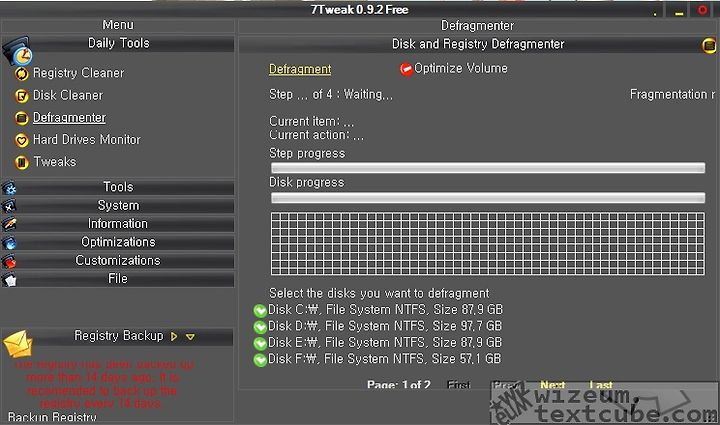Expand the File menu section
The image size is (720, 425).
point(118,279)
